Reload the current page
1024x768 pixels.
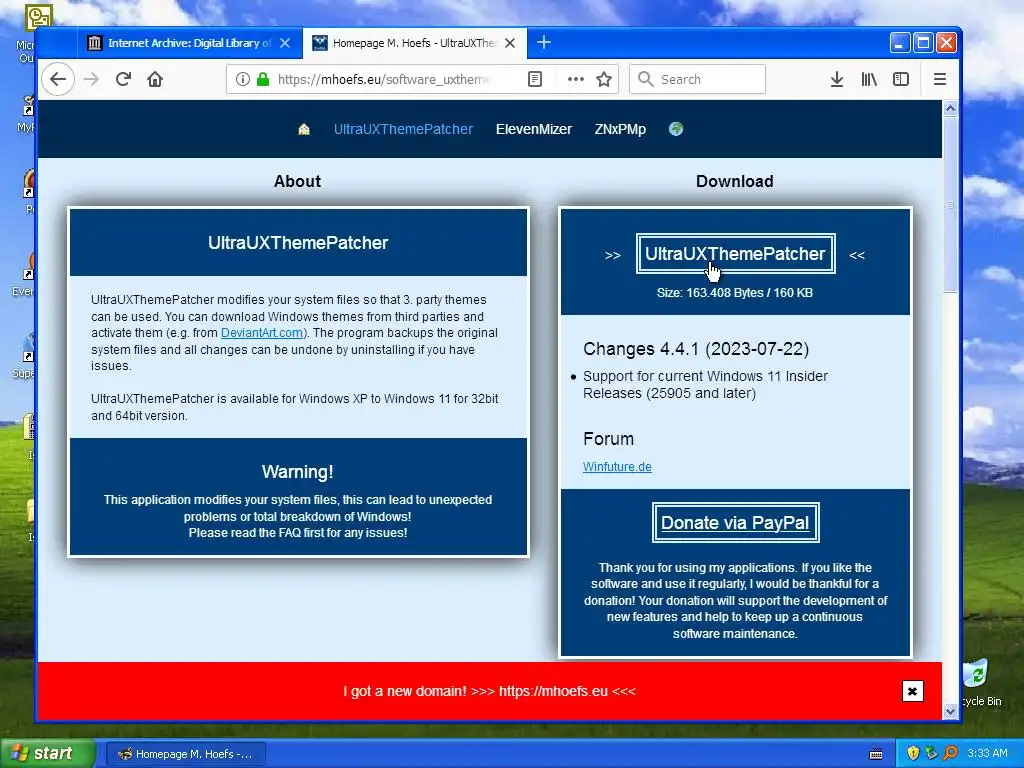[x=123, y=80]
